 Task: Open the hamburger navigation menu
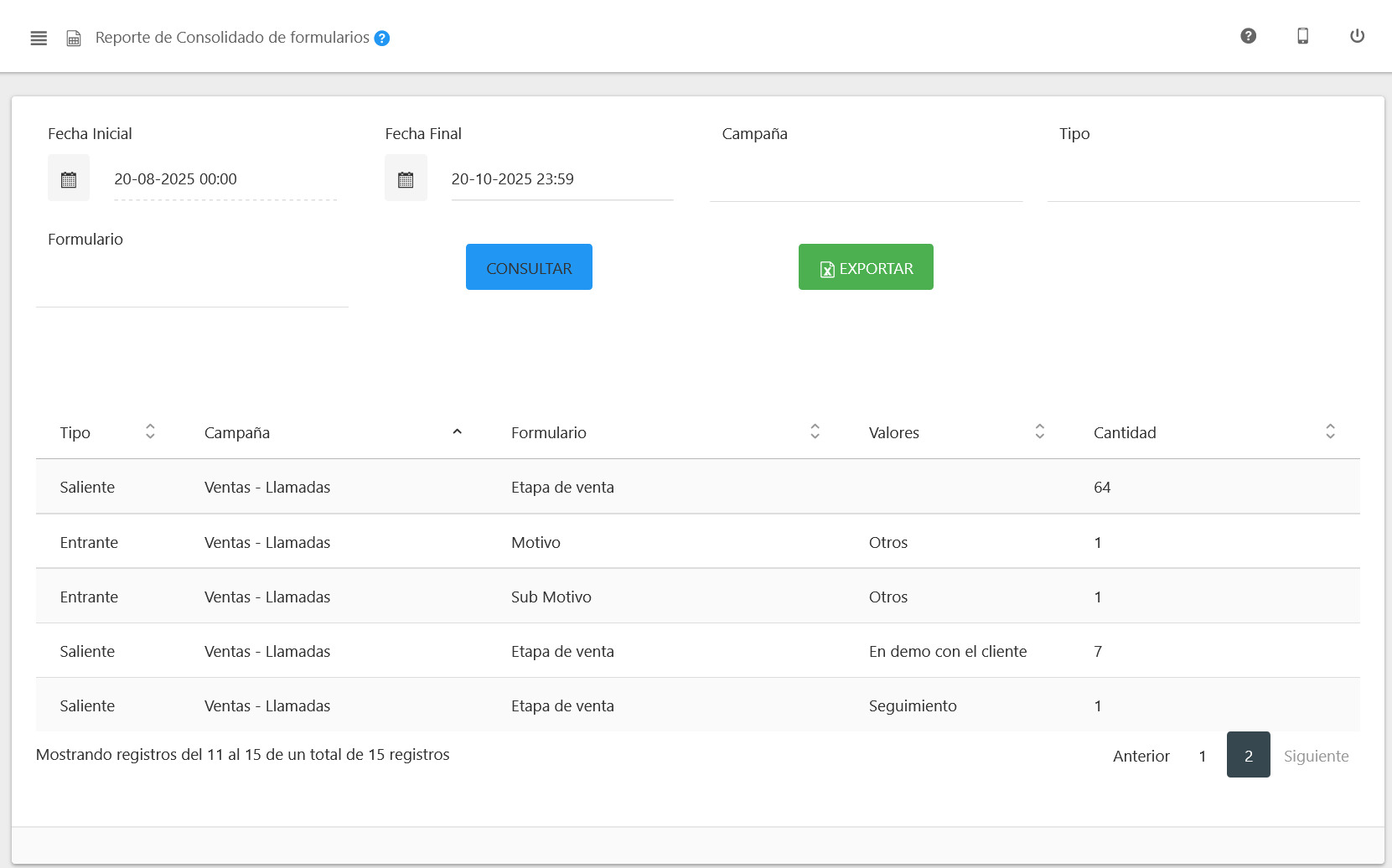[39, 38]
